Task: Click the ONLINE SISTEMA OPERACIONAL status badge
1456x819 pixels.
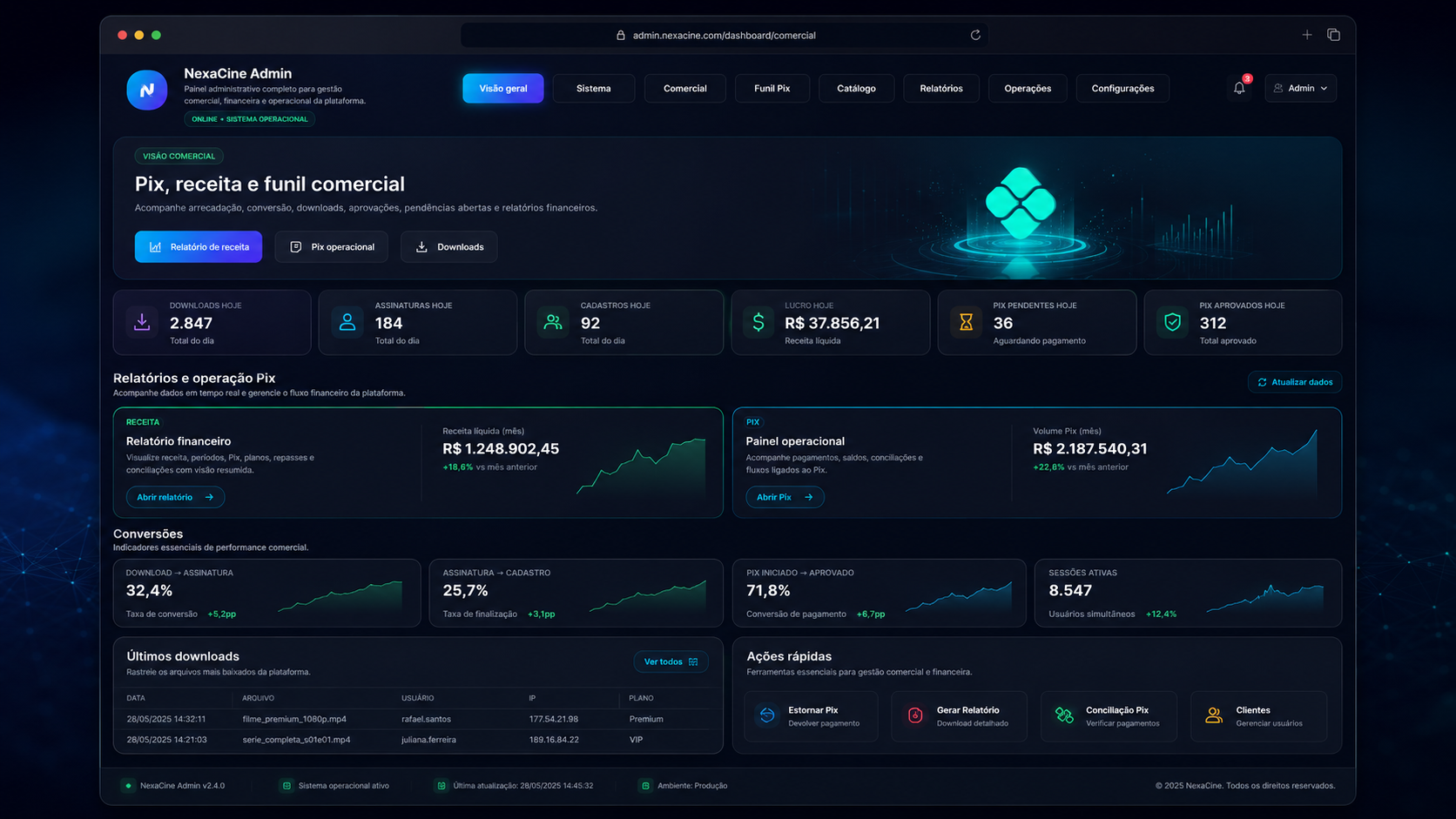Action: (x=250, y=119)
